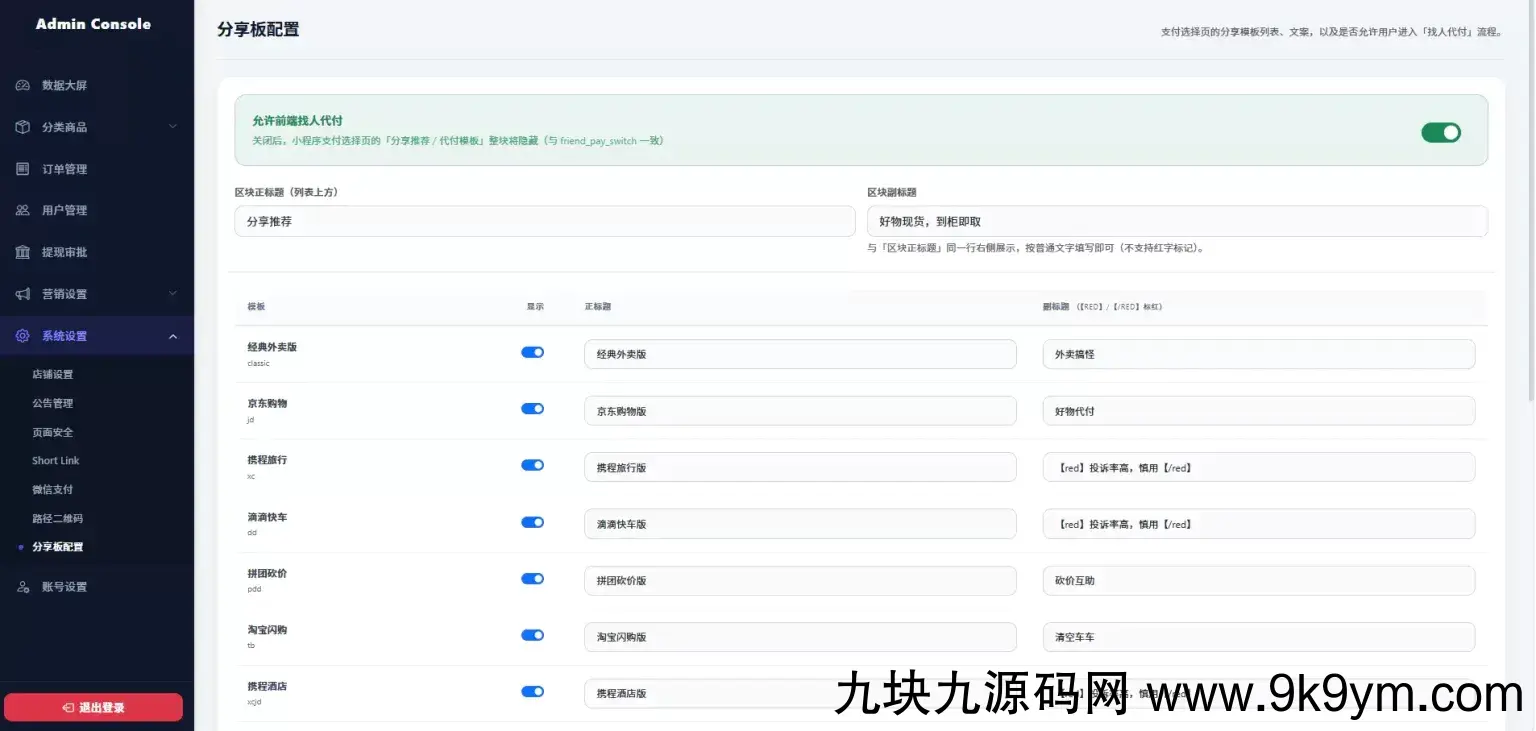This screenshot has height=731, width=1536.
Task: Toggle display switch for 携程旅行
Action: coord(532,465)
